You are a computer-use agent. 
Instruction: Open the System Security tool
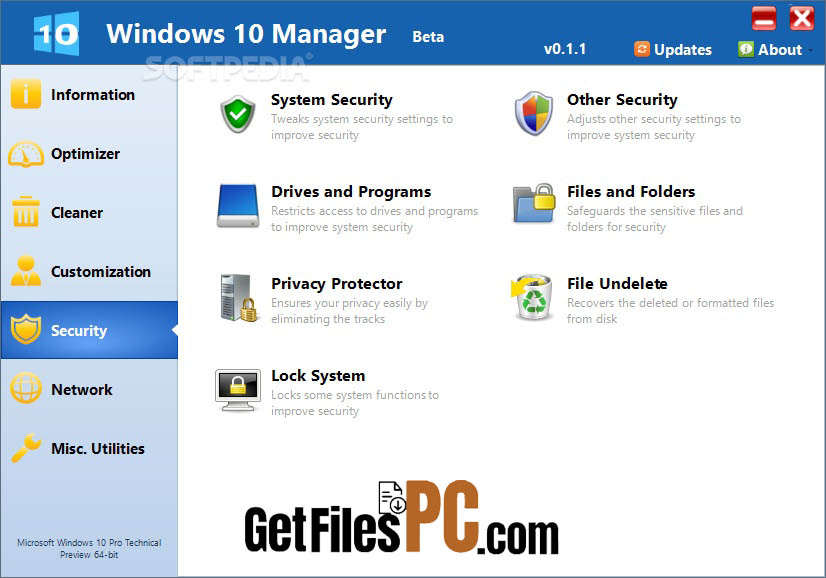332,100
